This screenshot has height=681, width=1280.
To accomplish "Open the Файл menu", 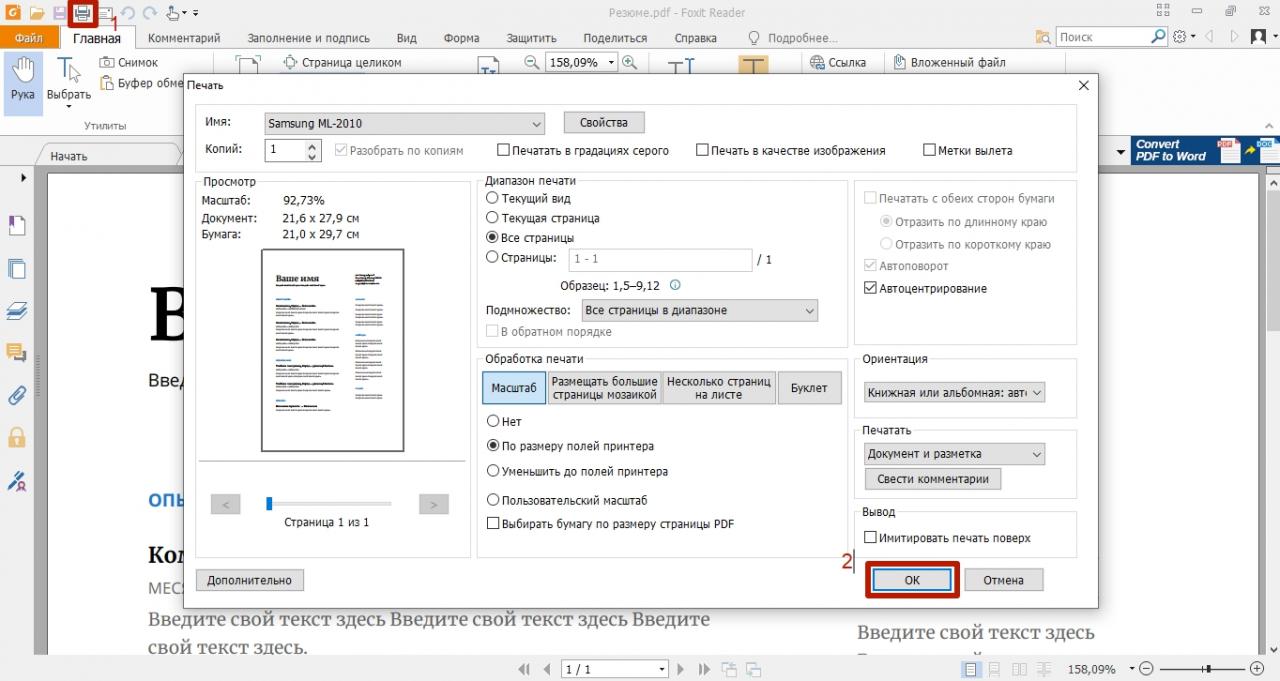I will (29, 38).
